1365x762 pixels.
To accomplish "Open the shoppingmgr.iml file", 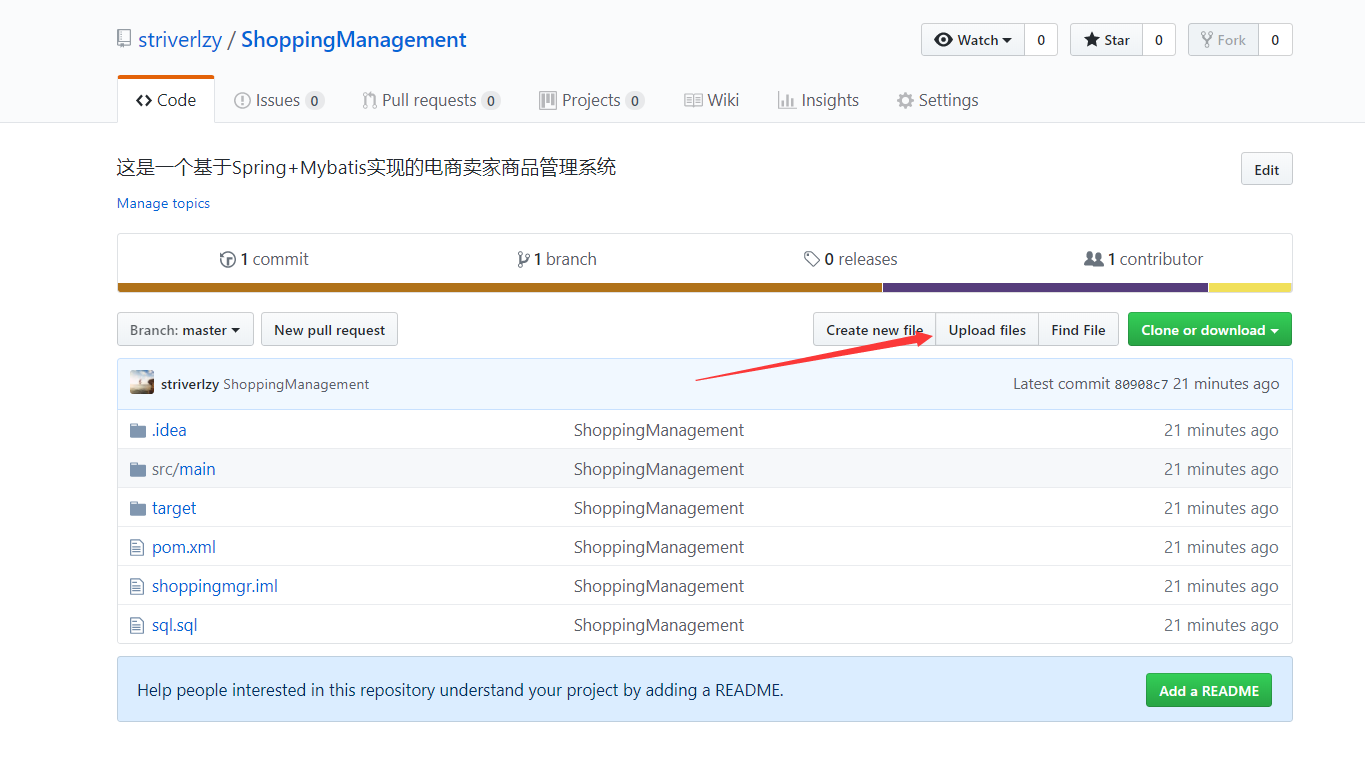I will click(215, 586).
